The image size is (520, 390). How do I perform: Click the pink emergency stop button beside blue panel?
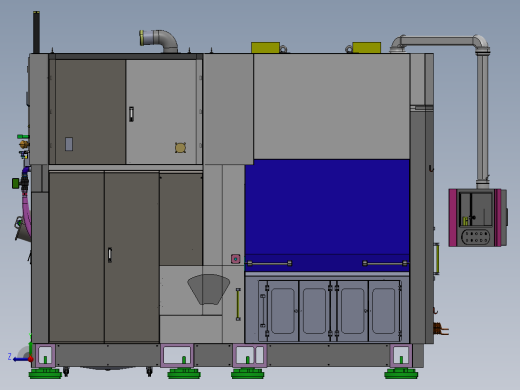click(x=236, y=259)
